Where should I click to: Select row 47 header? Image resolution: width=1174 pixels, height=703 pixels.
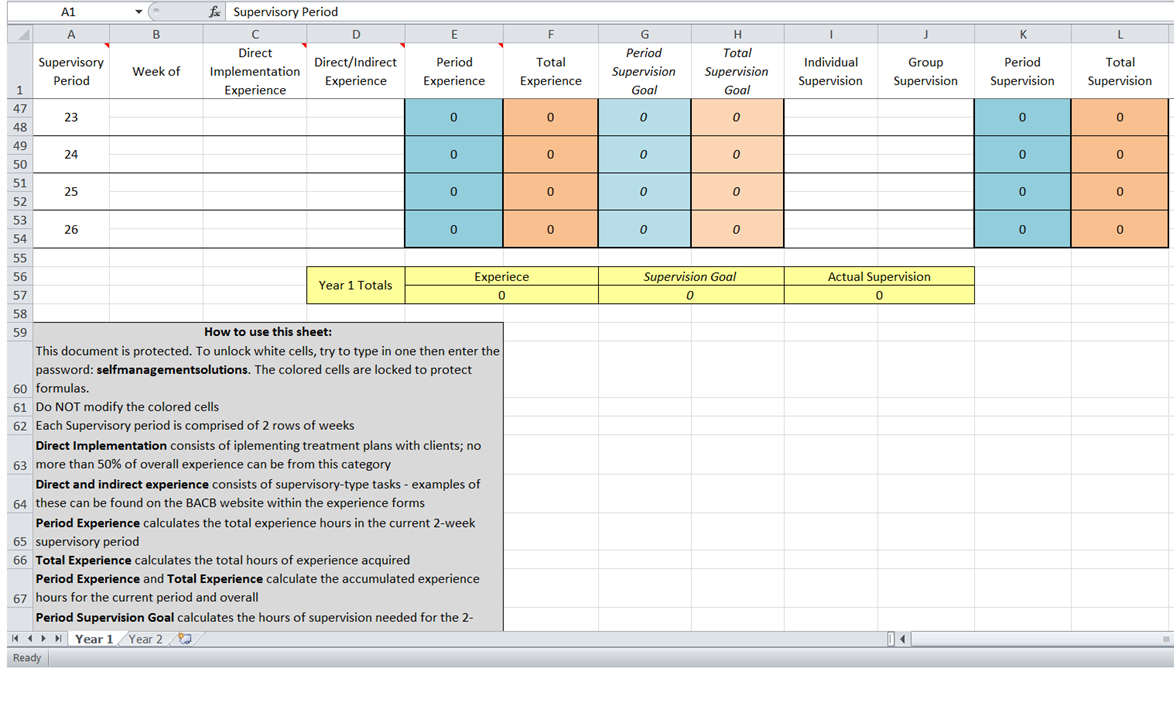coord(20,109)
